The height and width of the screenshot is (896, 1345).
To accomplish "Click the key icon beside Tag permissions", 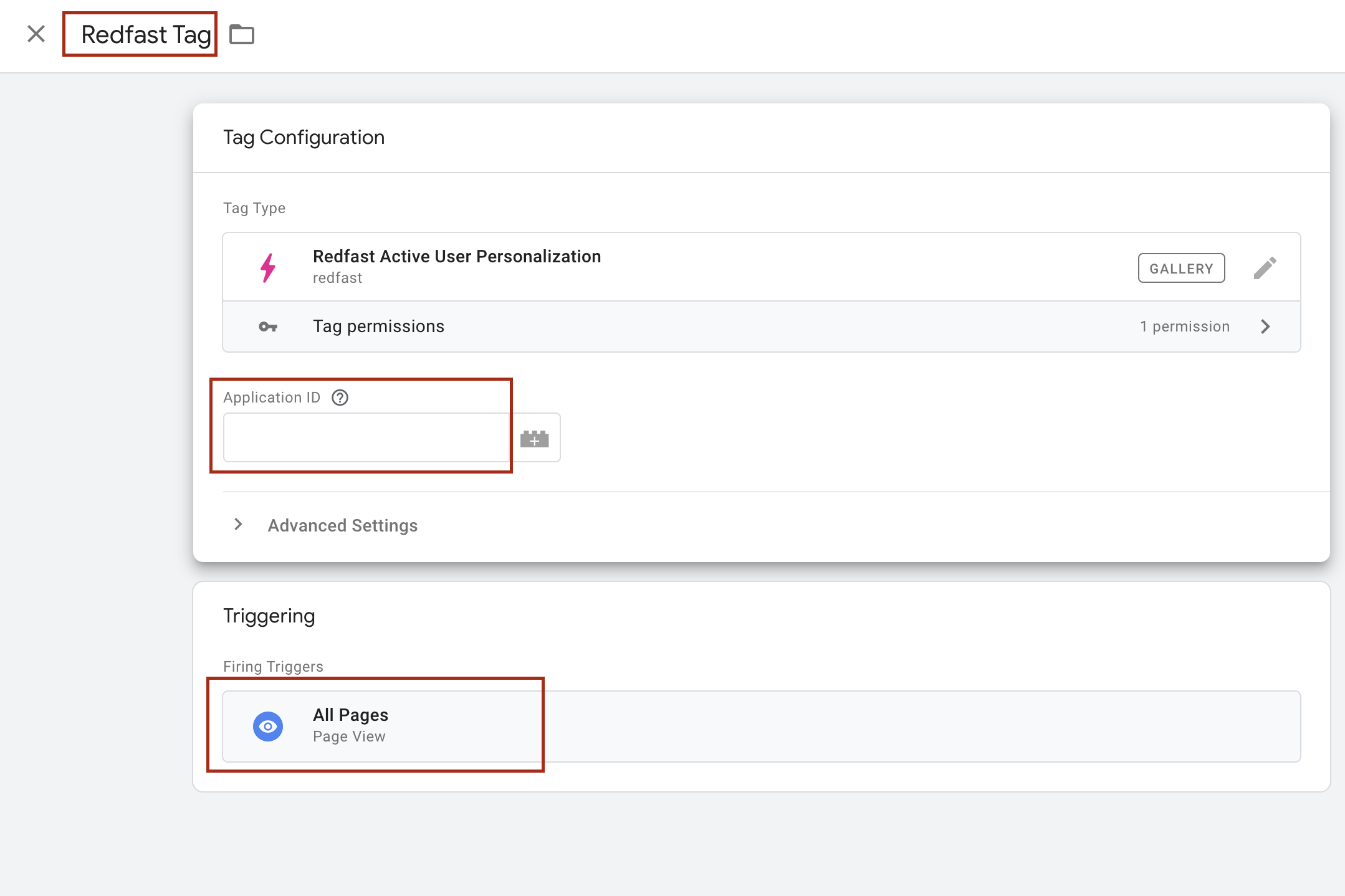I will 268,326.
